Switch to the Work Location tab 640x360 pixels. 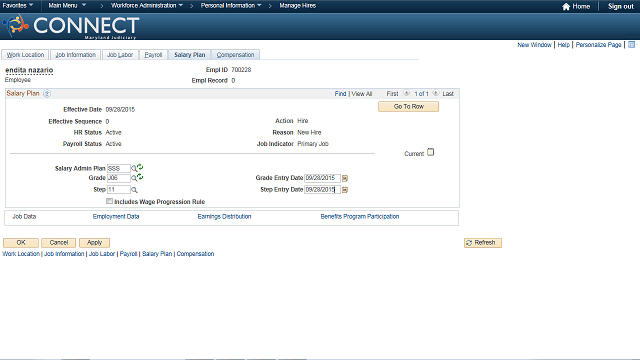(25, 55)
